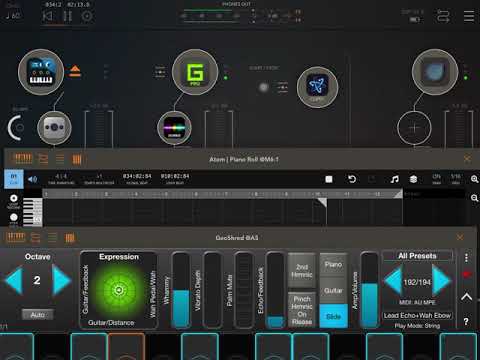The image size is (480, 360).
Task: Toggle Pinch Hrmnic On Release button
Action: coord(302,310)
